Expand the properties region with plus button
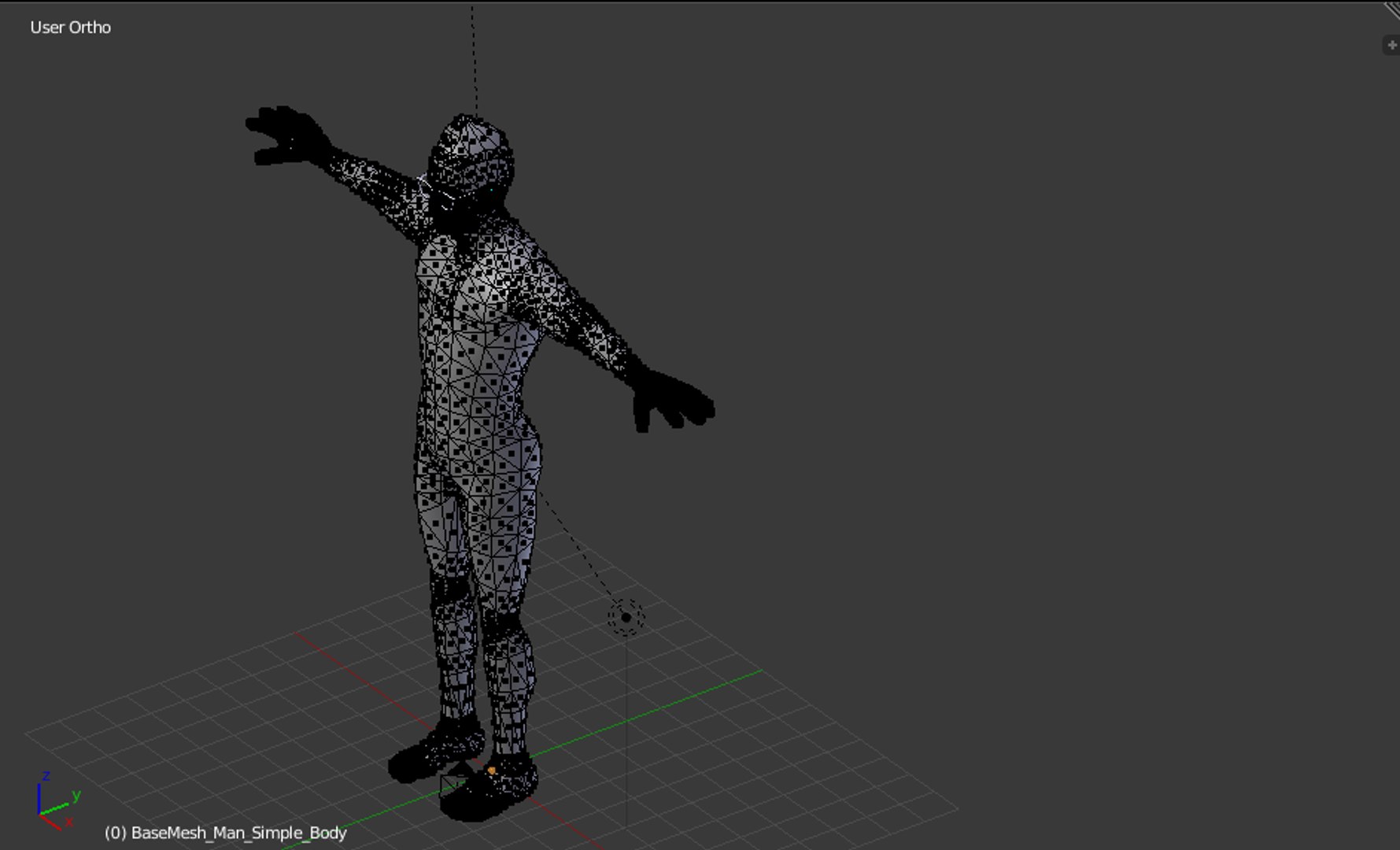Screen dimensions: 1400x850 pyautogui.click(x=1391, y=45)
